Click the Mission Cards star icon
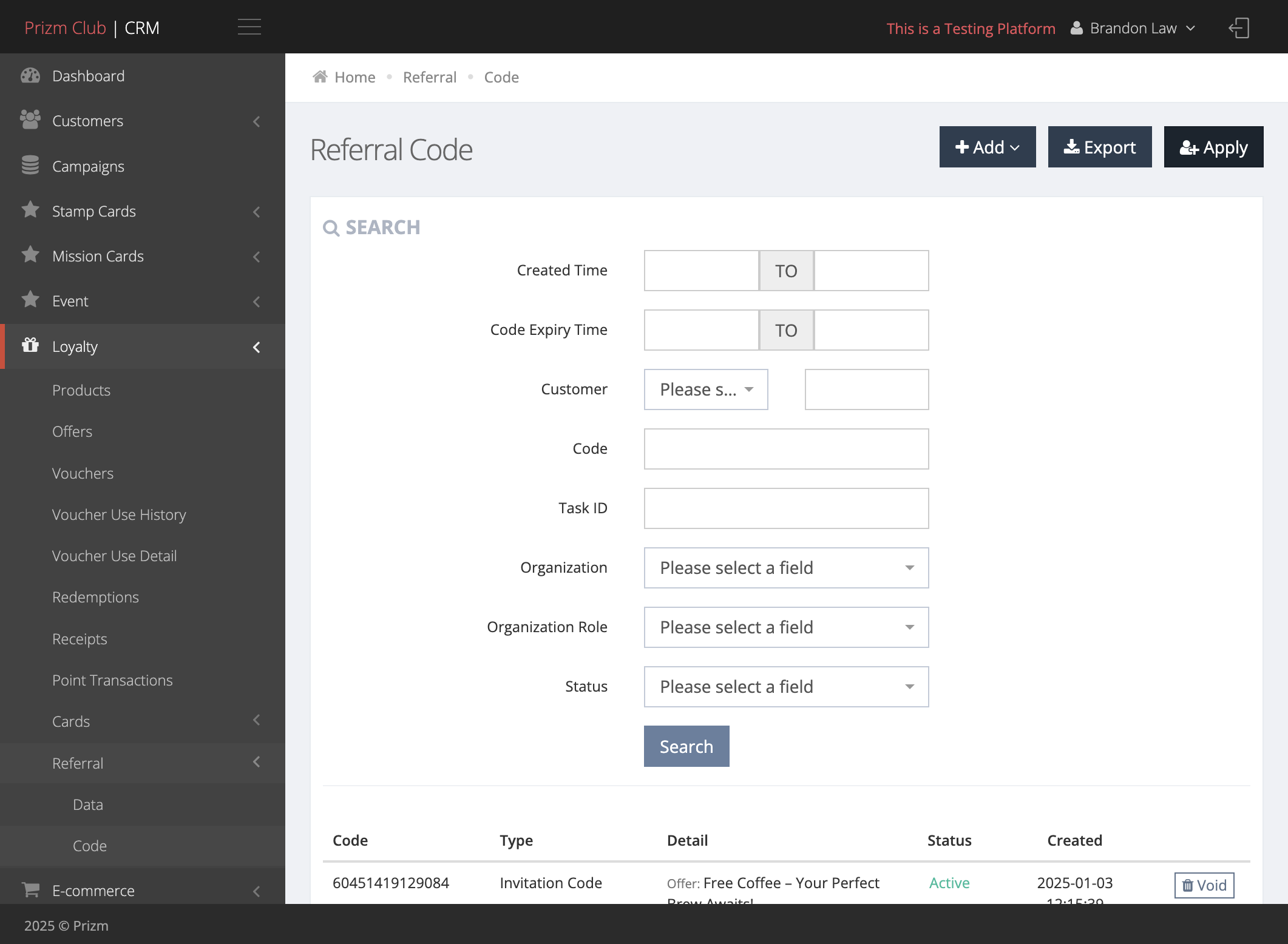This screenshot has height=944, width=1288. (30, 255)
